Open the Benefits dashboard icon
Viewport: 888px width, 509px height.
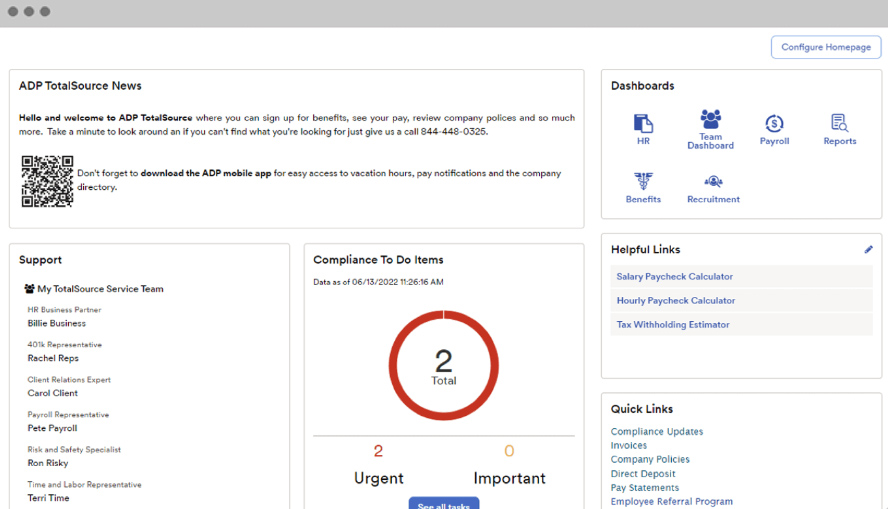tap(643, 182)
